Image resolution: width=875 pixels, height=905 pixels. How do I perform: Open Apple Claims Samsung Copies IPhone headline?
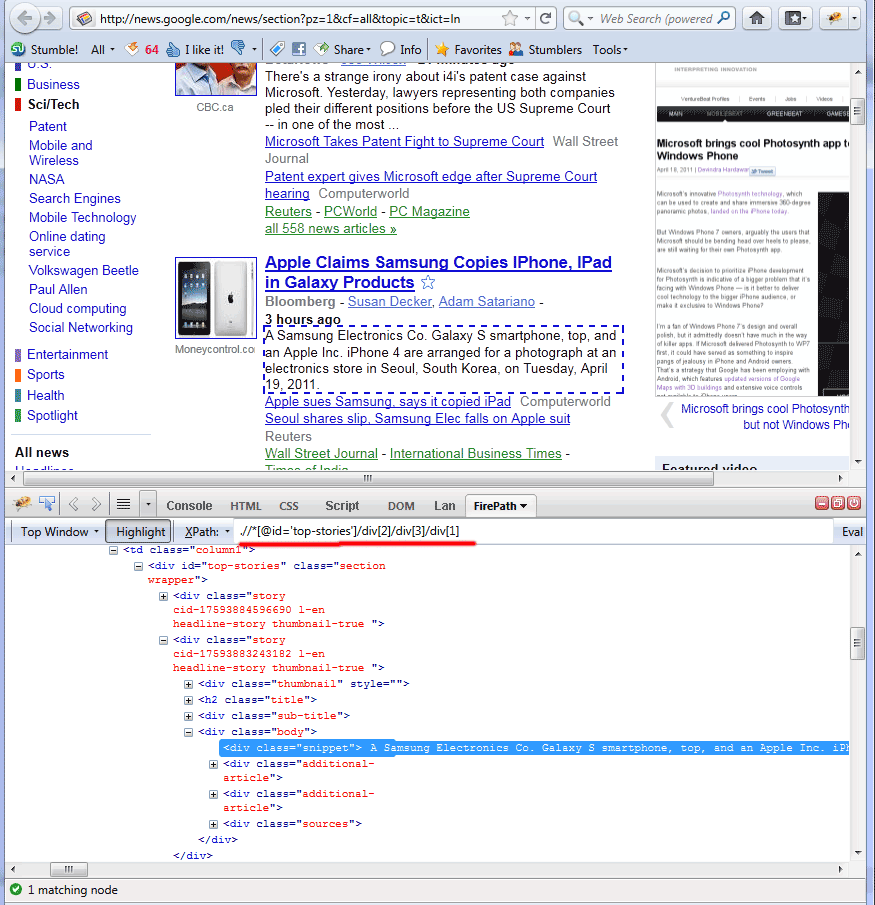438,272
